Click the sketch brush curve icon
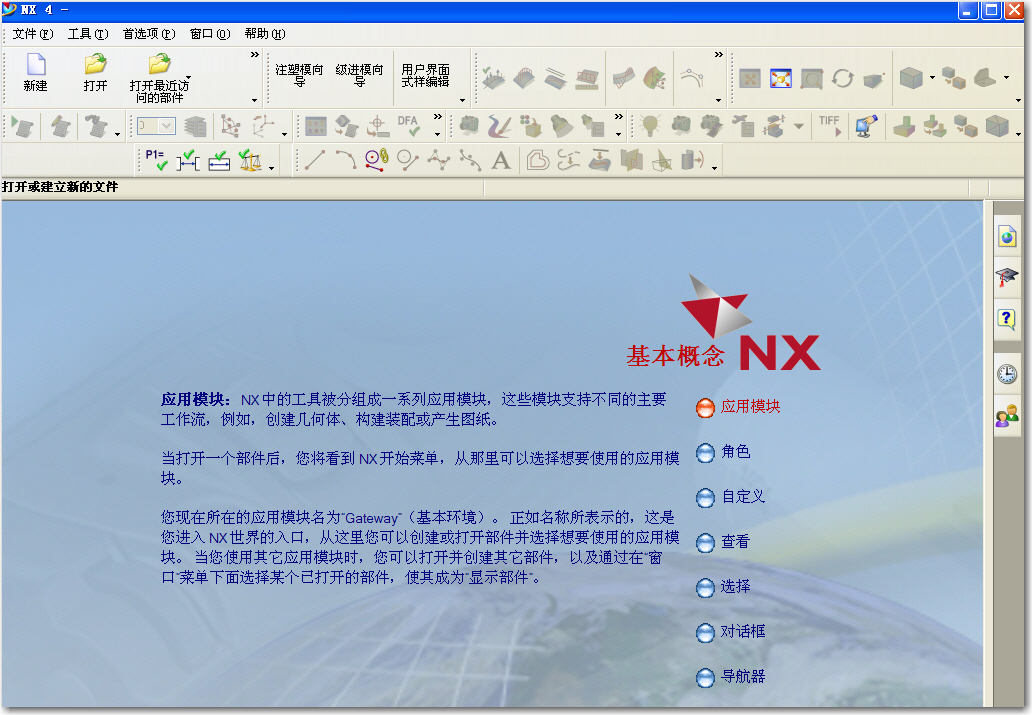The width and height of the screenshot is (1032, 715). pyautogui.click(x=500, y=126)
